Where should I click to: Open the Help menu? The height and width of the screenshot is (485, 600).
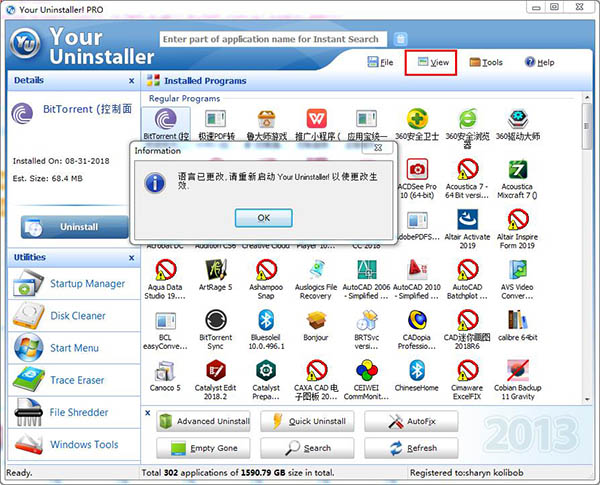(540, 62)
